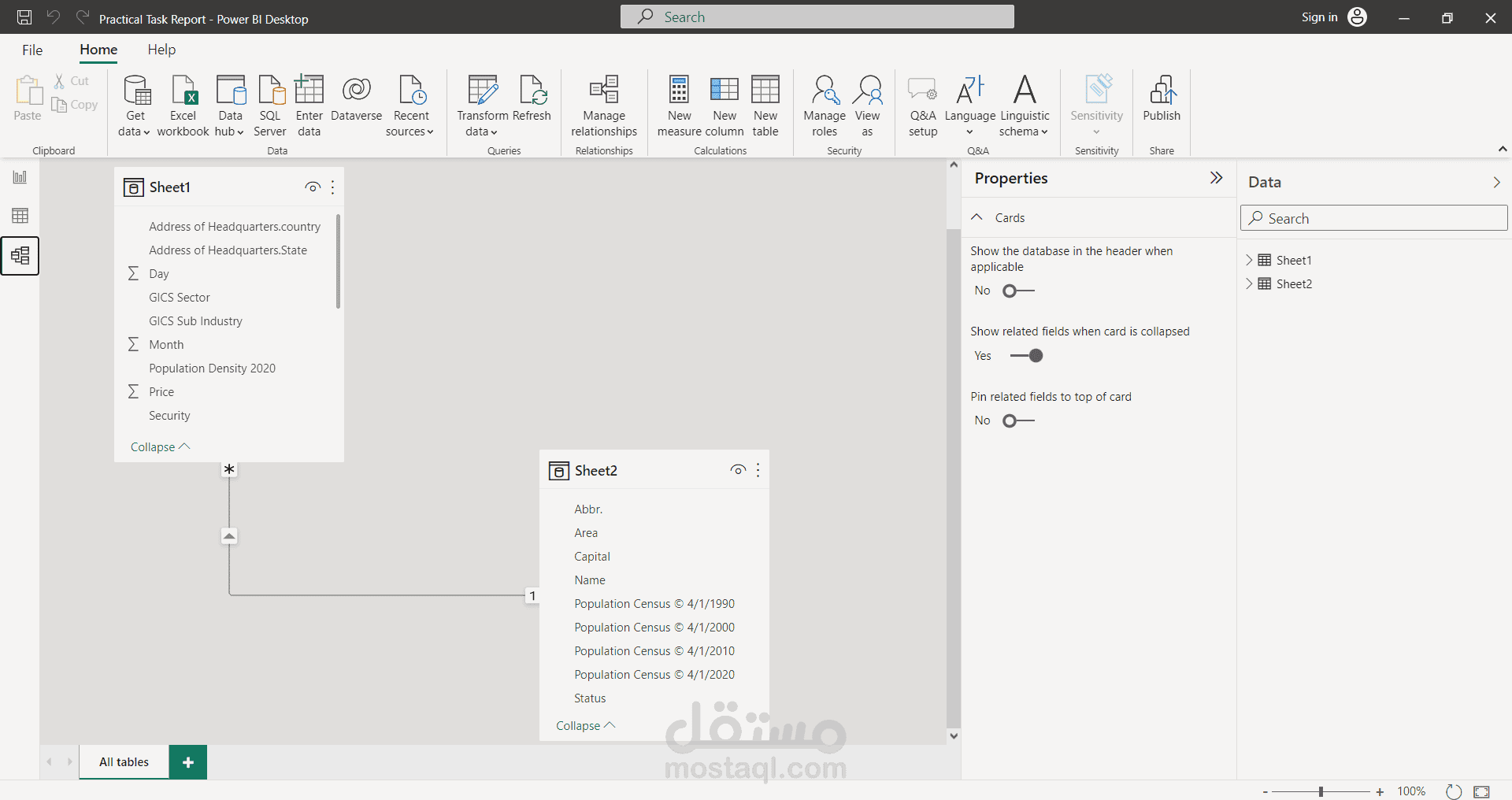The height and width of the screenshot is (800, 1512).
Task: Toggle show database in header switch
Action: pos(1018,291)
